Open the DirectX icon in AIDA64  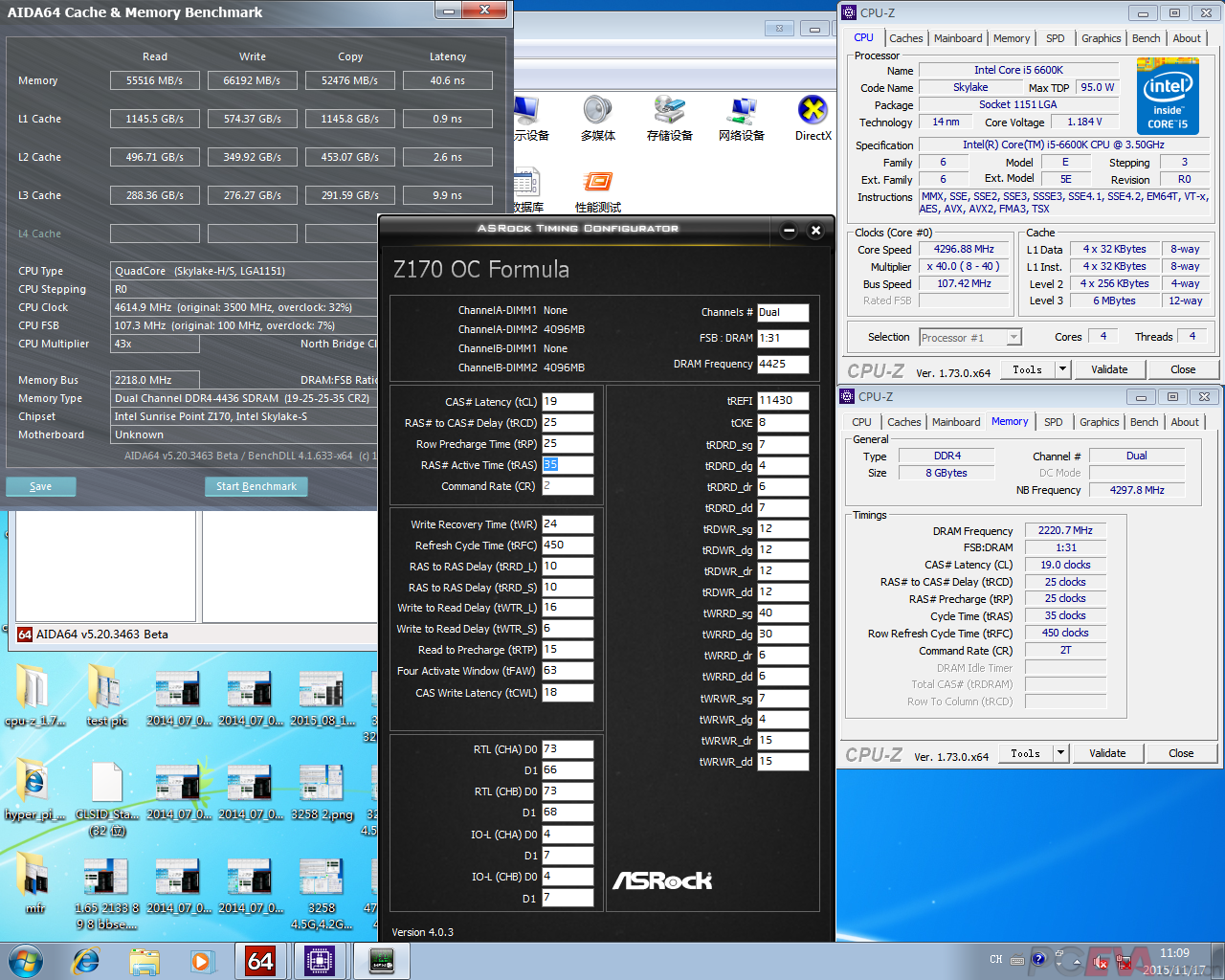point(813,118)
